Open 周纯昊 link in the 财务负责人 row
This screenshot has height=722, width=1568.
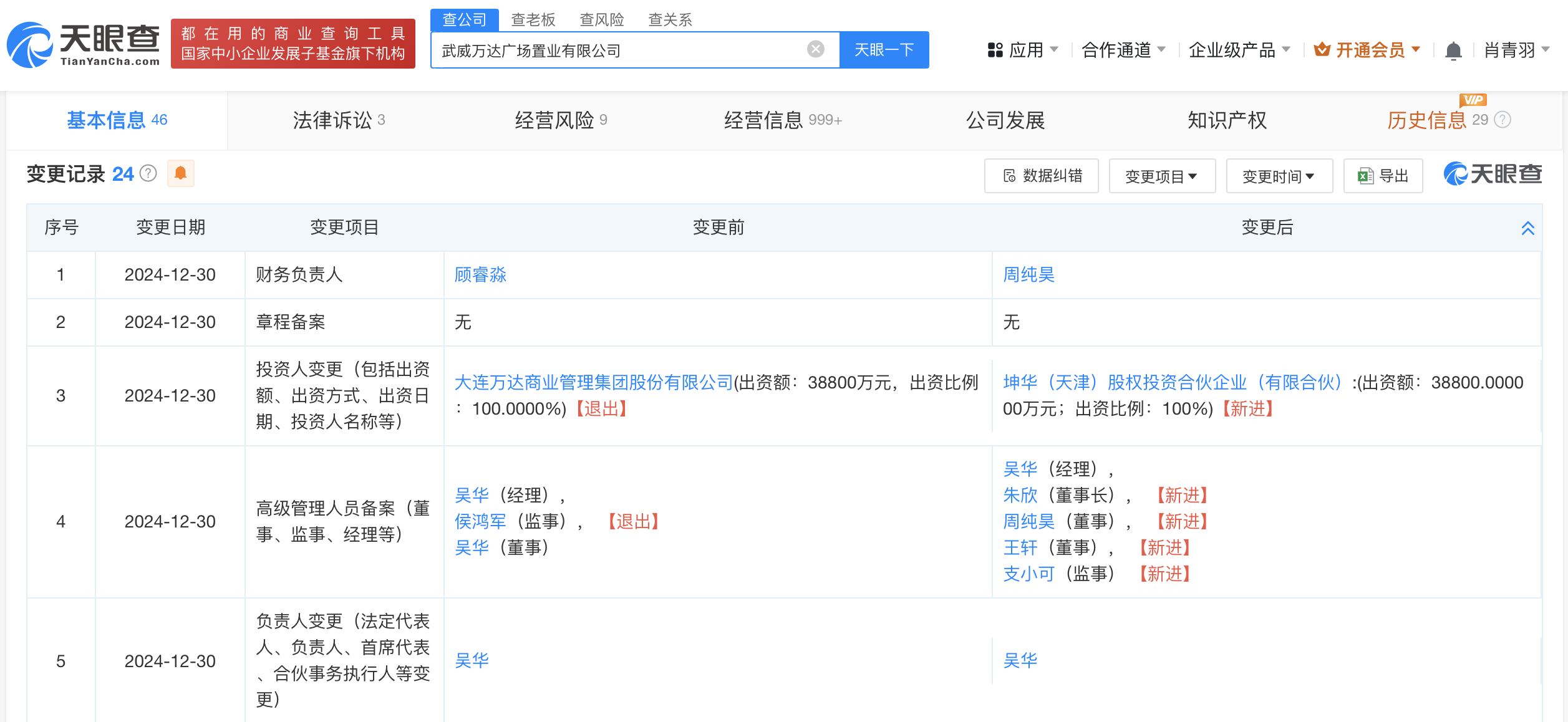point(1029,275)
